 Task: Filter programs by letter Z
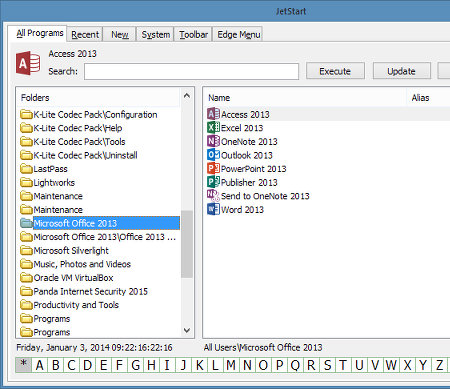coord(440,365)
